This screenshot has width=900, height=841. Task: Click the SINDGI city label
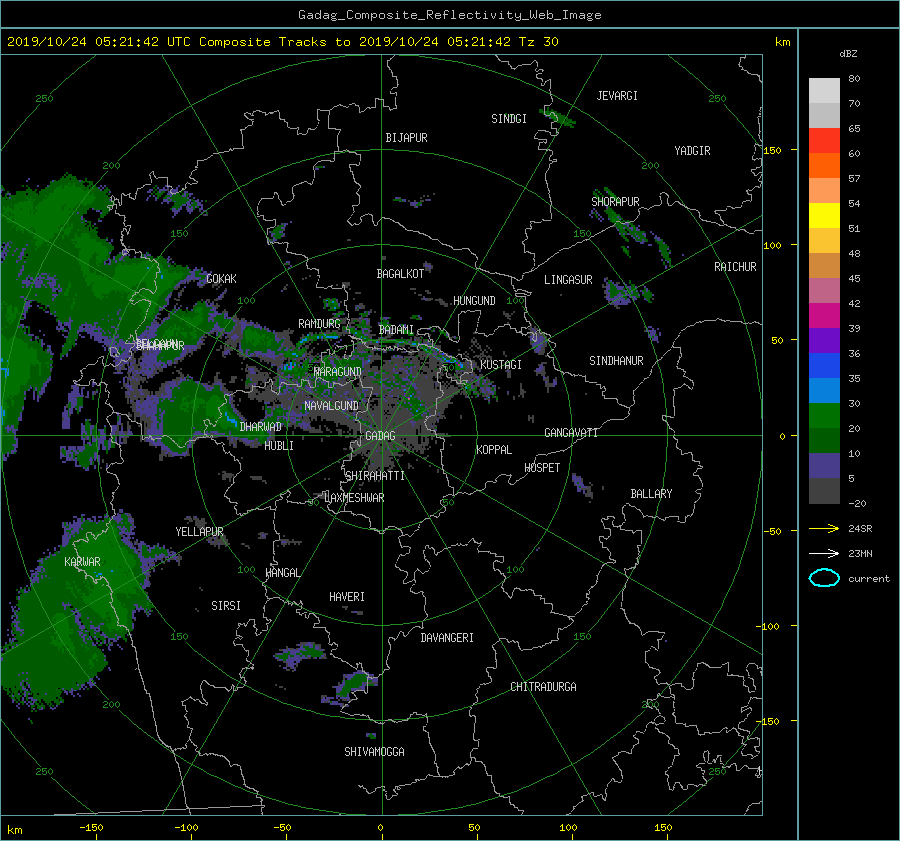509,119
